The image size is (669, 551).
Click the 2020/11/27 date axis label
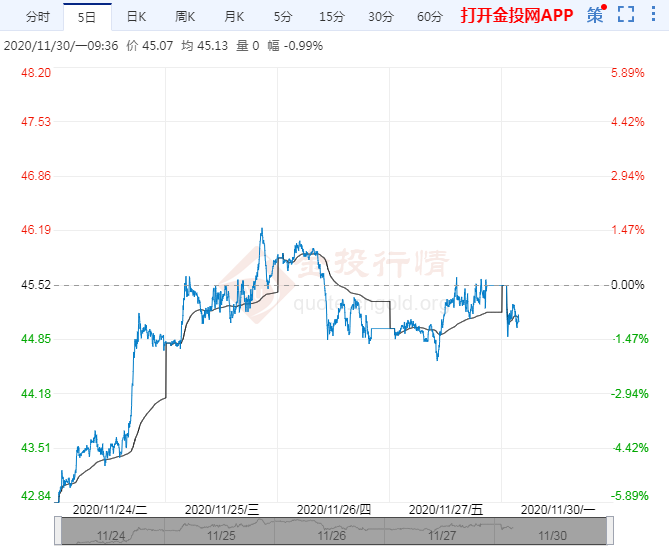tap(446, 508)
